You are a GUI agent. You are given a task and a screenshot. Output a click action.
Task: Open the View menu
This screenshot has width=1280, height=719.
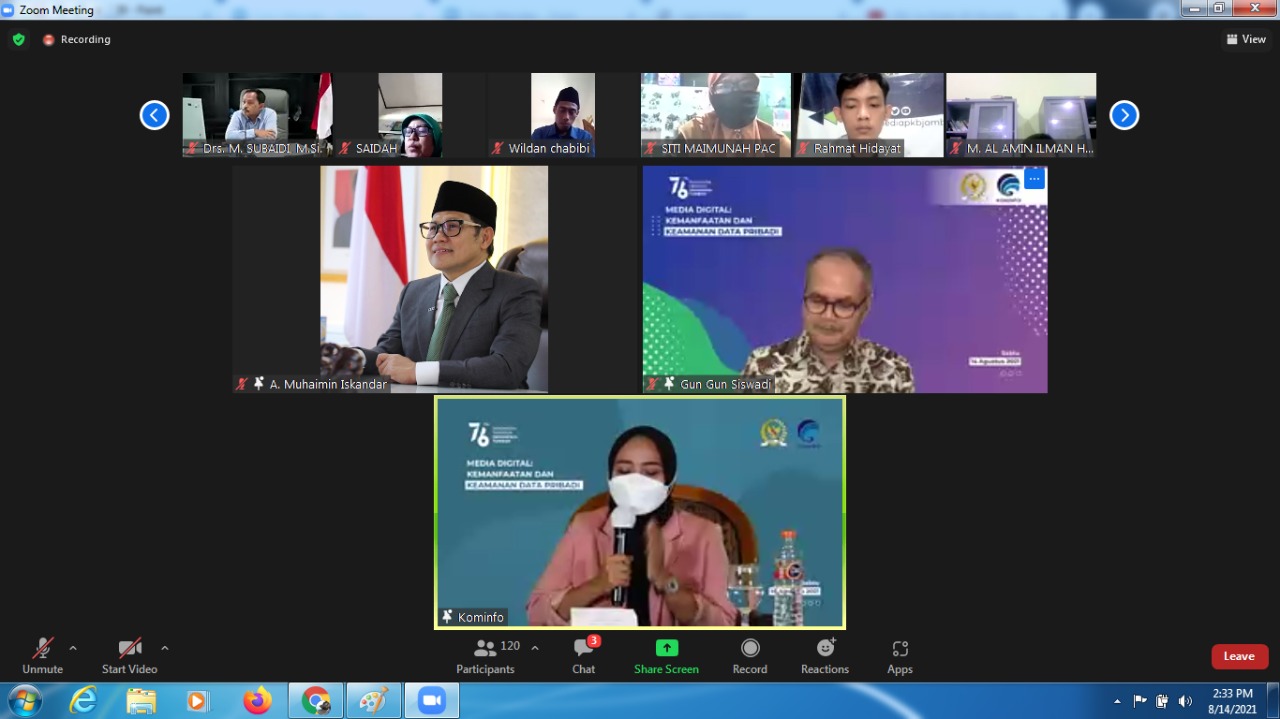pyautogui.click(x=1246, y=39)
